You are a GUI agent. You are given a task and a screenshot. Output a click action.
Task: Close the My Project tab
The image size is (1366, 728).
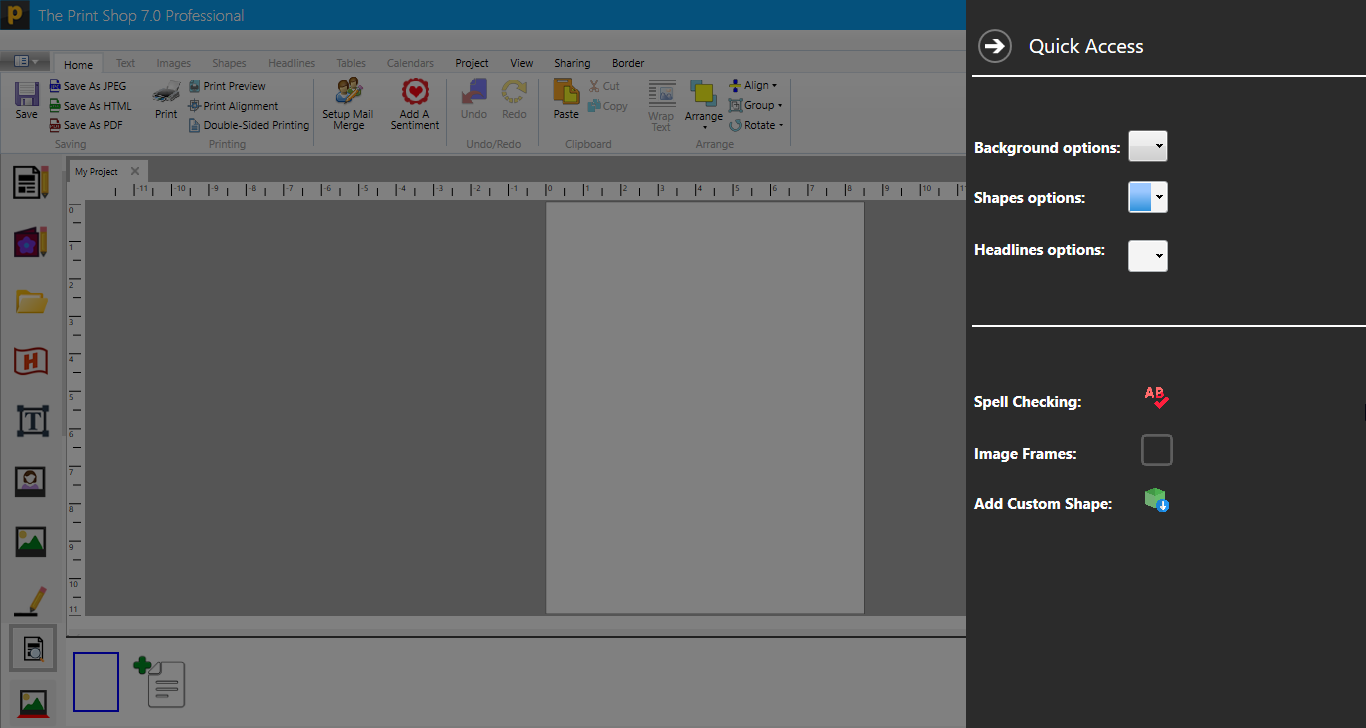click(x=135, y=171)
